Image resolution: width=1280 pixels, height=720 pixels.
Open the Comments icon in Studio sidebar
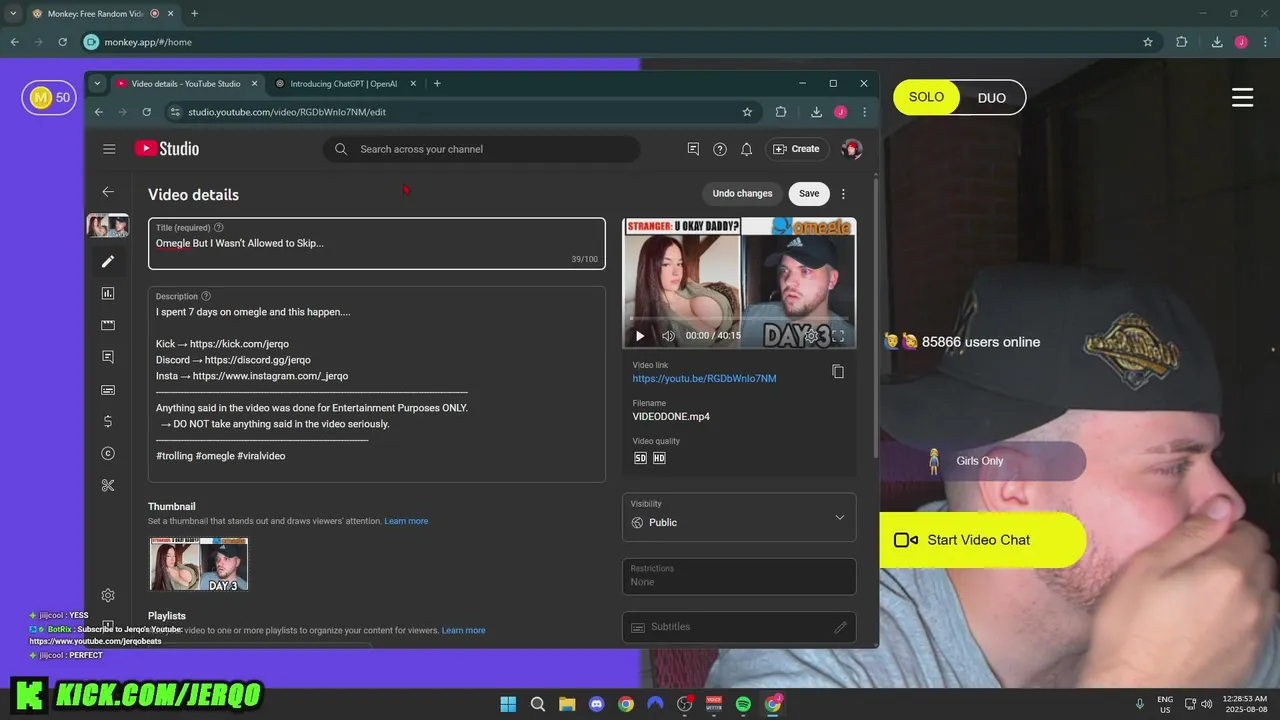[108, 357]
